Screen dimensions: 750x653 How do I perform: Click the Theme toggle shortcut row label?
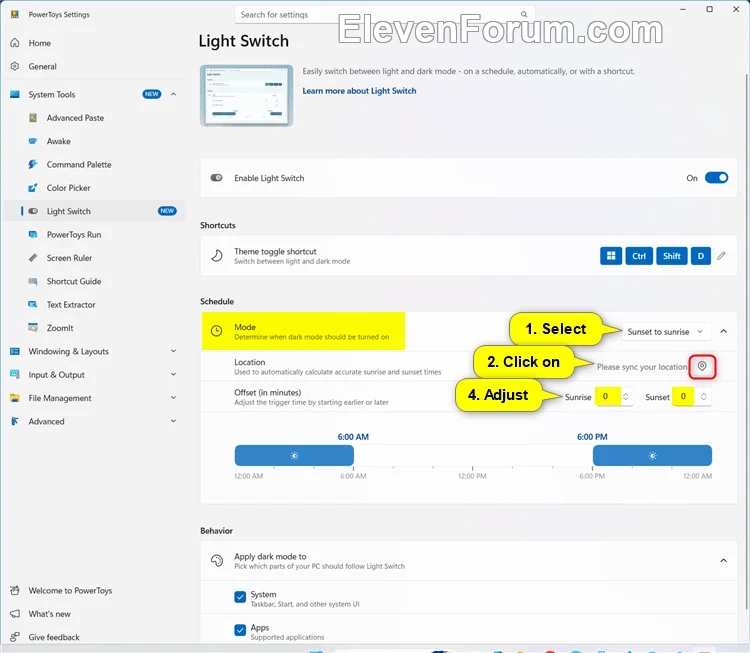click(x=275, y=252)
